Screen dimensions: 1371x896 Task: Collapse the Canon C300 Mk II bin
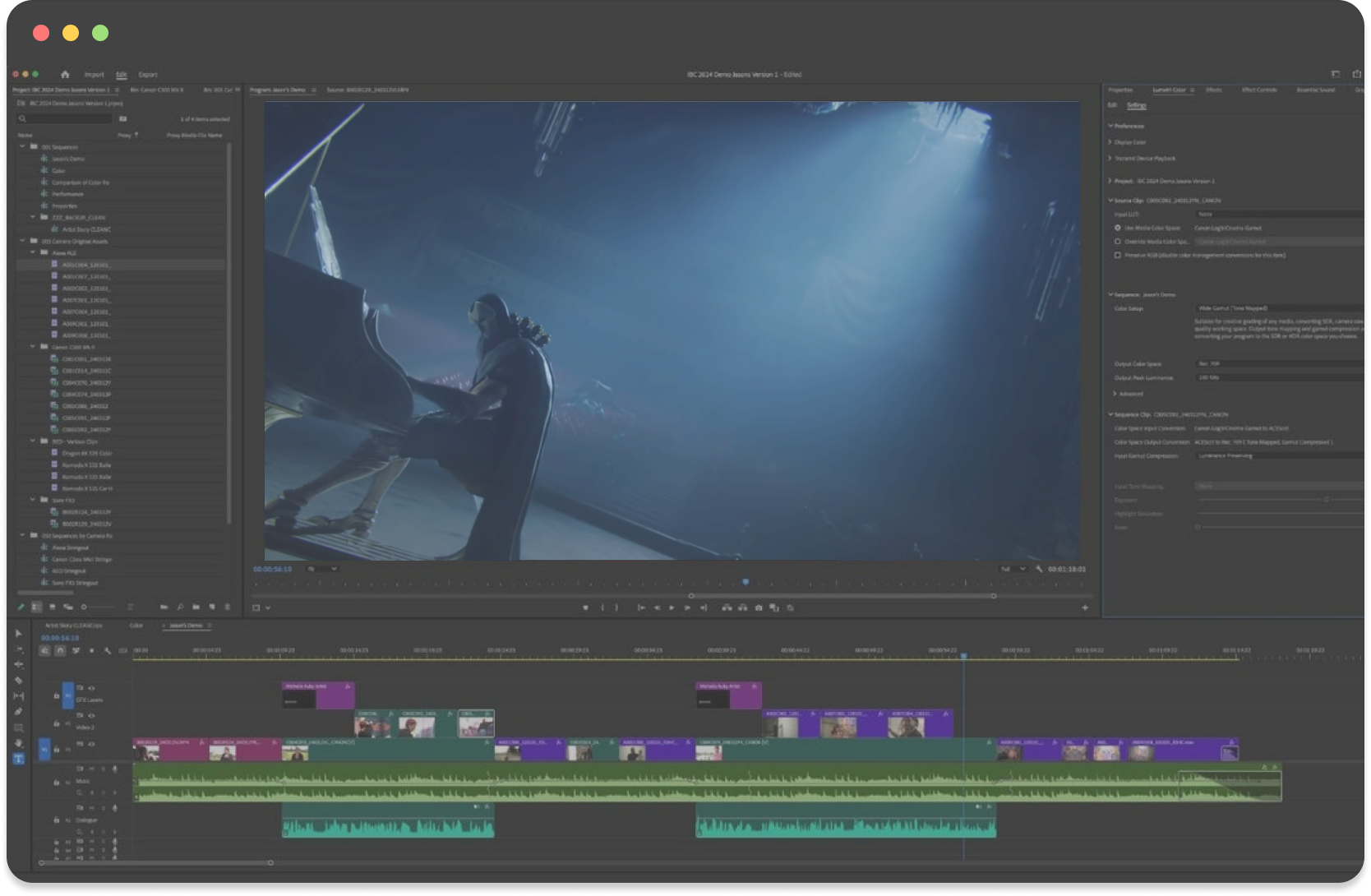point(33,347)
